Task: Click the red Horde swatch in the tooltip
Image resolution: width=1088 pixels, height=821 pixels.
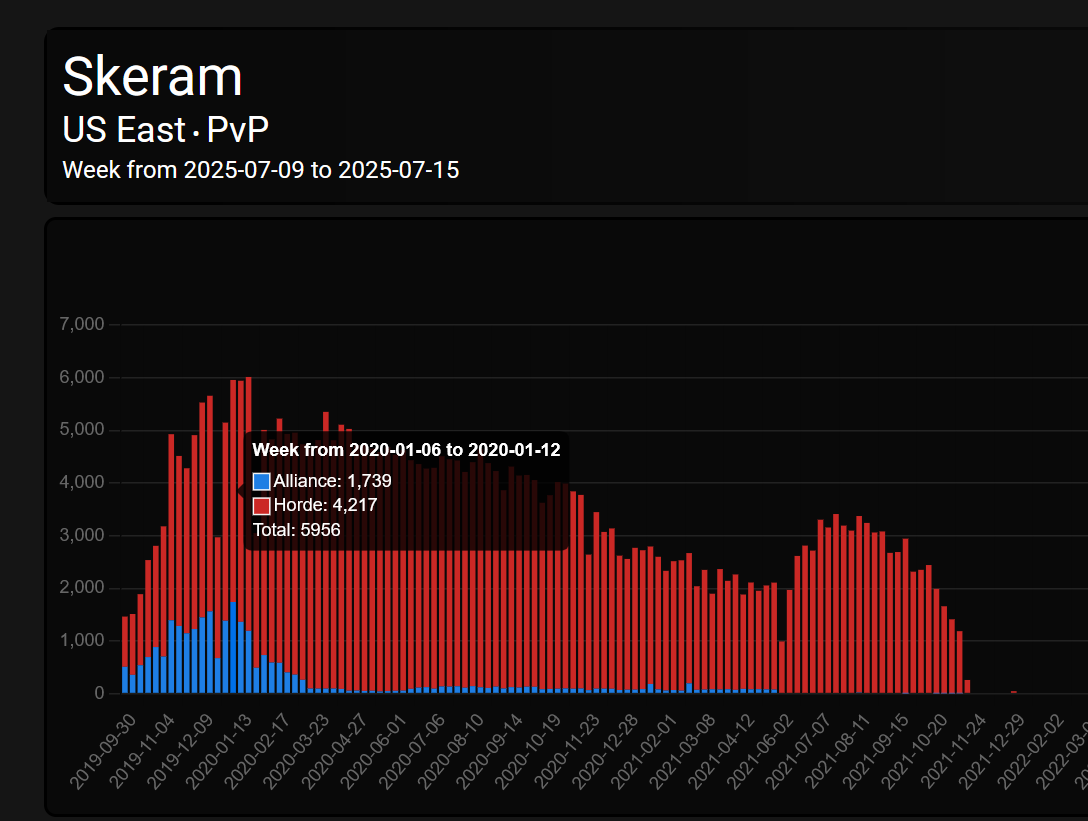Action: [x=261, y=505]
